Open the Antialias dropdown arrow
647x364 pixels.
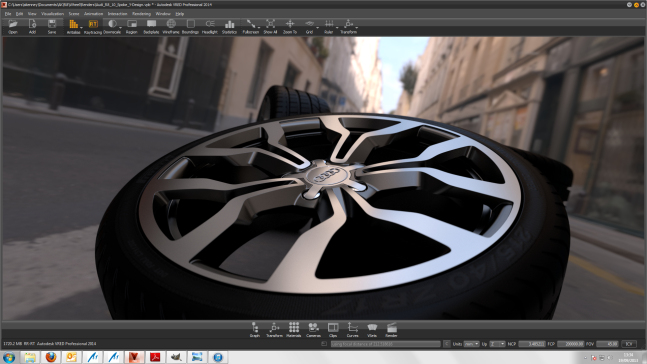click(x=81, y=28)
